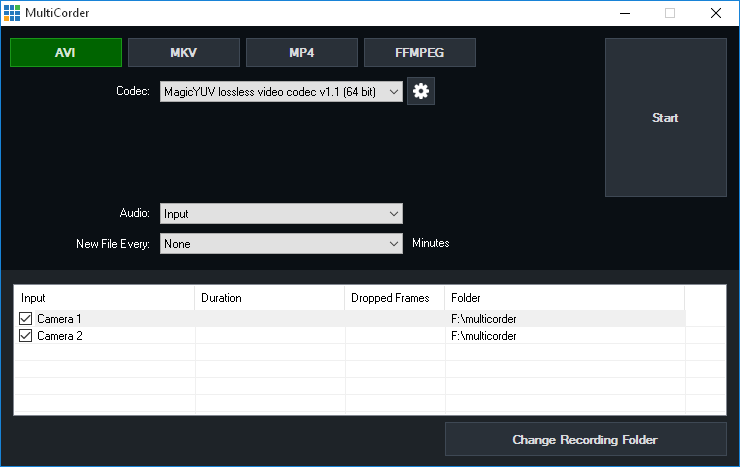This screenshot has height=467, width=740.
Task: Uncheck the Camera 1 input checkbox
Action: (25, 318)
